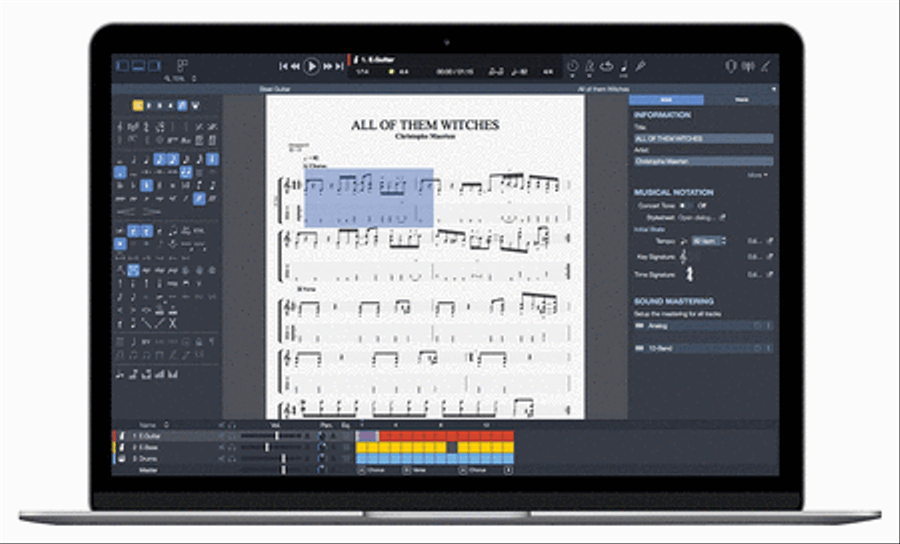Adjust the E.Bass volume slider

tap(267, 448)
